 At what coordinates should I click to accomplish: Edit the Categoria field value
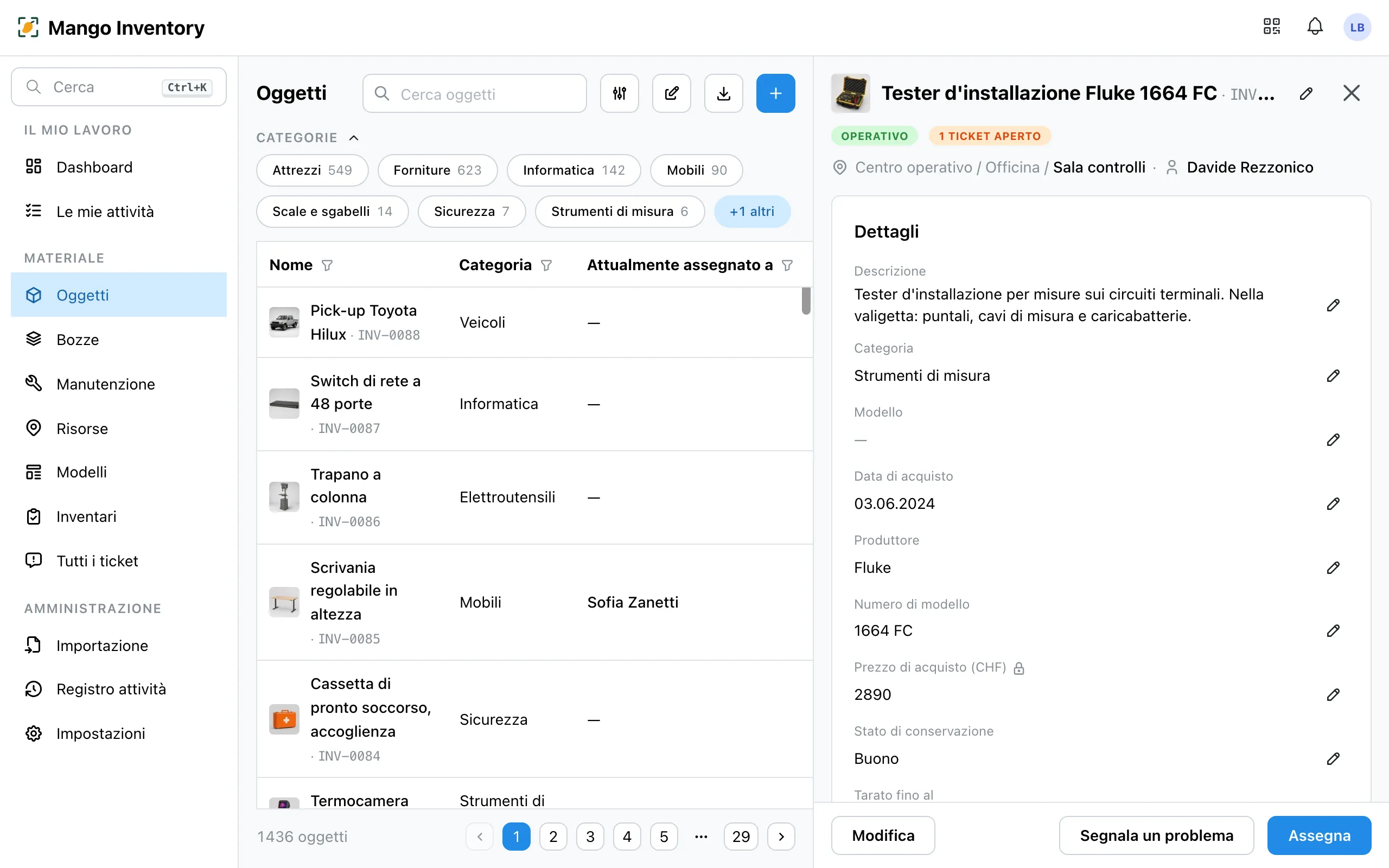click(x=1333, y=375)
